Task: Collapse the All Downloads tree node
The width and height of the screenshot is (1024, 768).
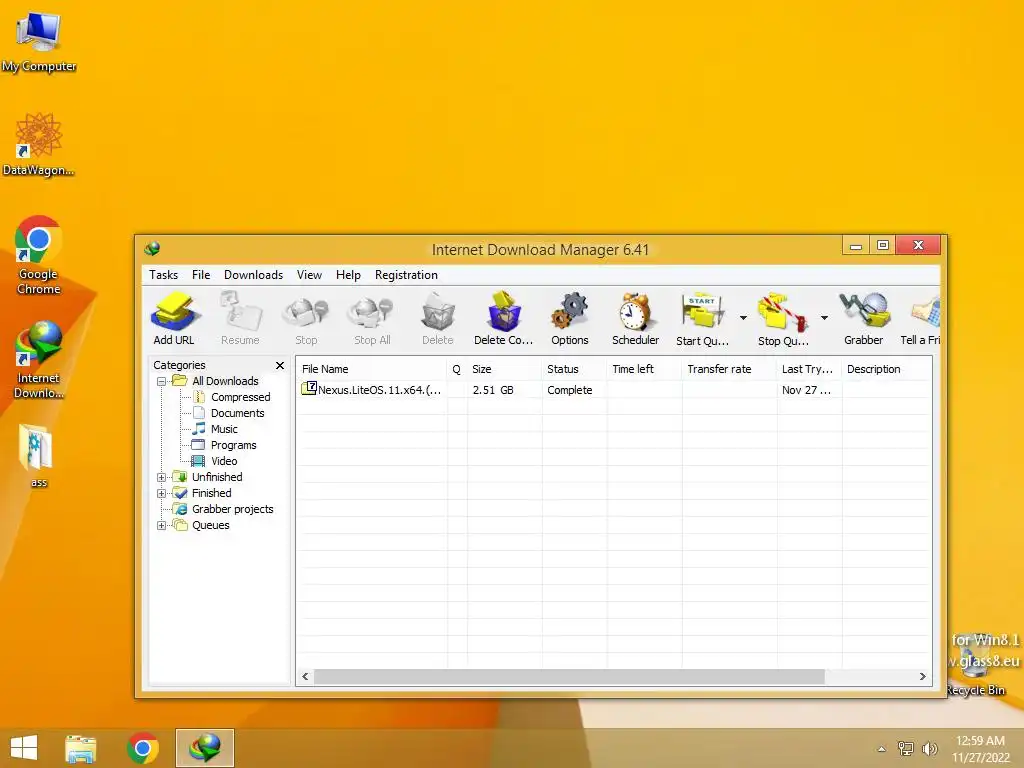Action: 161,381
